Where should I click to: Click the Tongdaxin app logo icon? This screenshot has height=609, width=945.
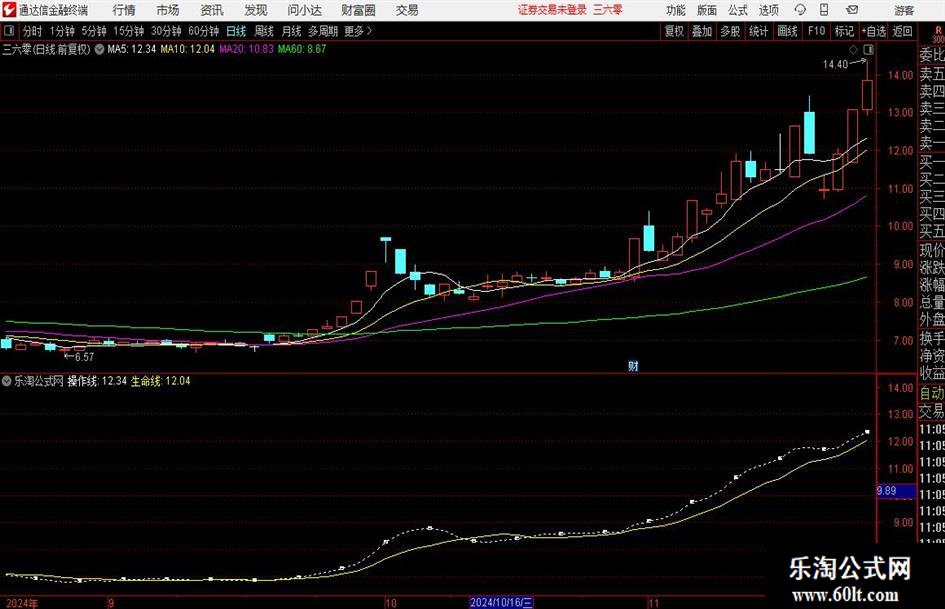tap(9, 10)
